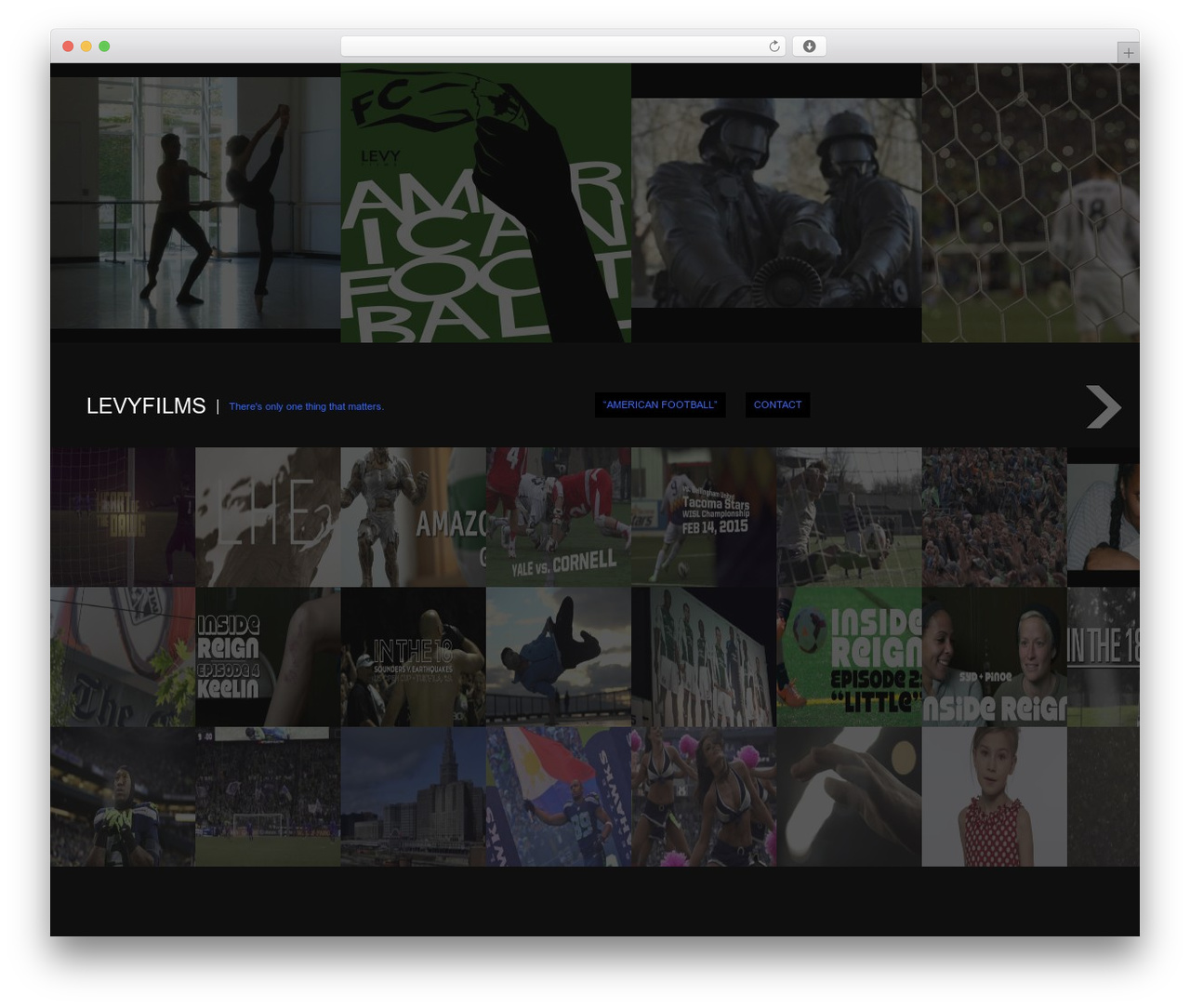Click the browser address bar

pyautogui.click(x=562, y=46)
